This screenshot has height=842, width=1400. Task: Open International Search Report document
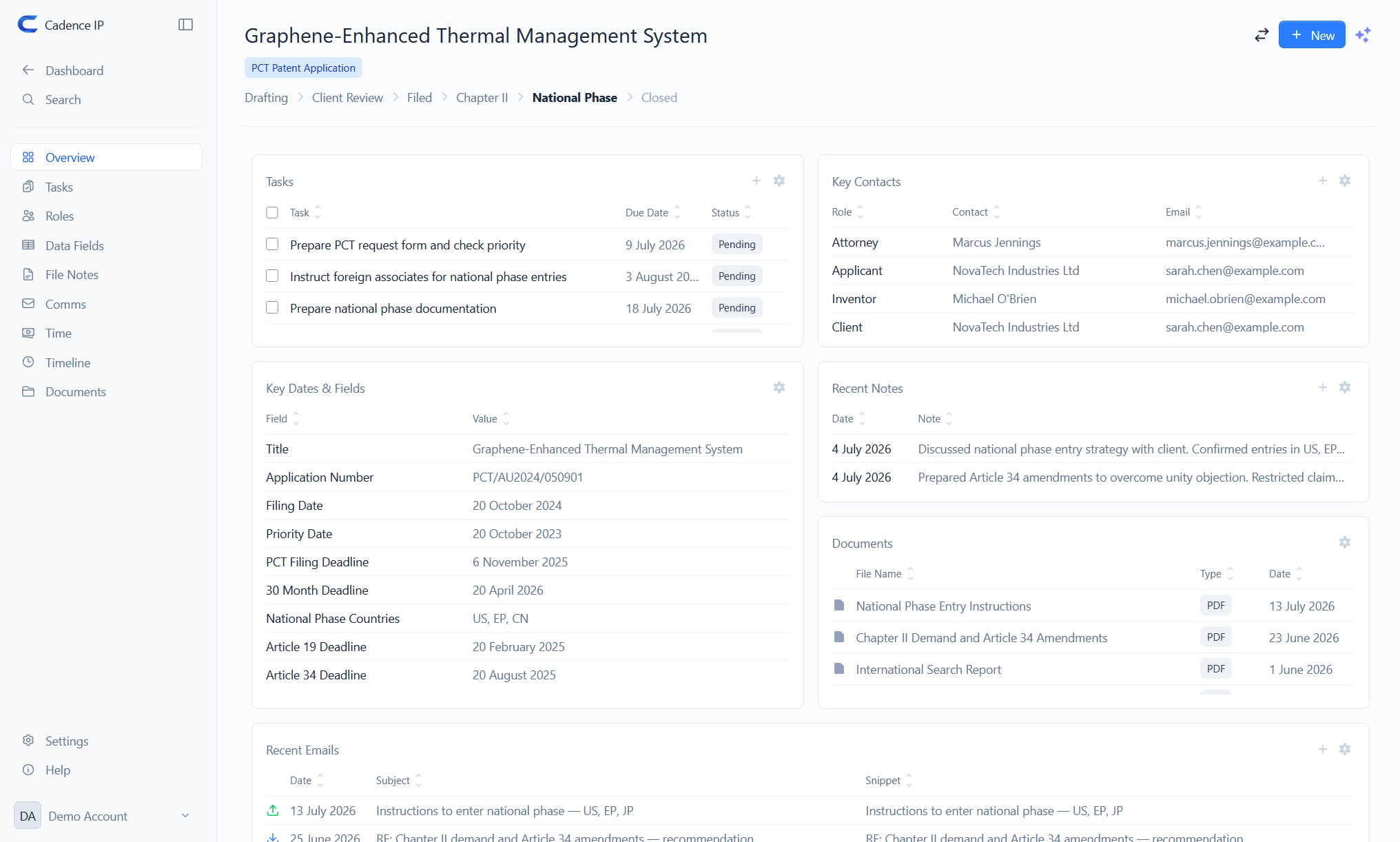pyautogui.click(x=928, y=669)
